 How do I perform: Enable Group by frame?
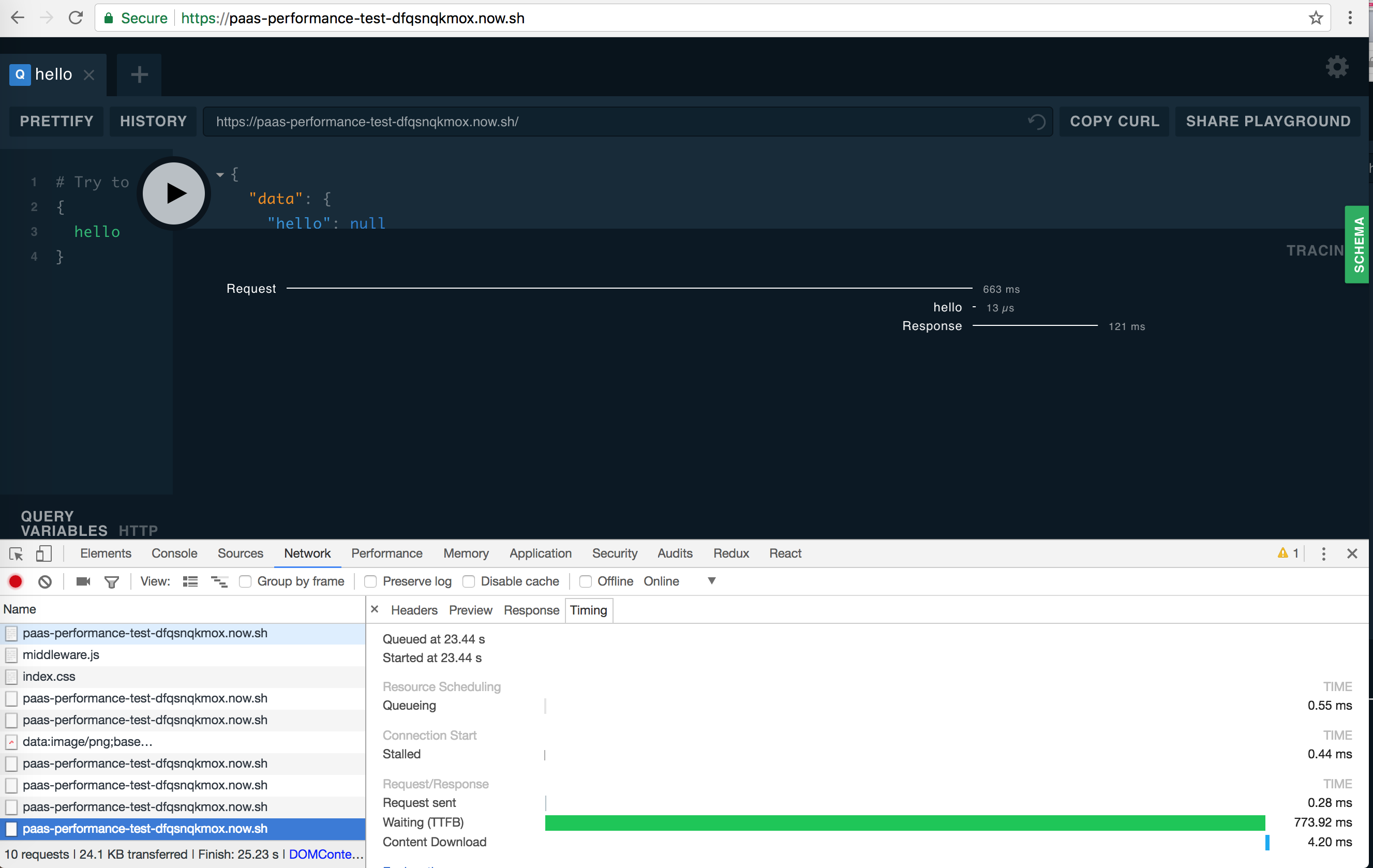tap(245, 581)
